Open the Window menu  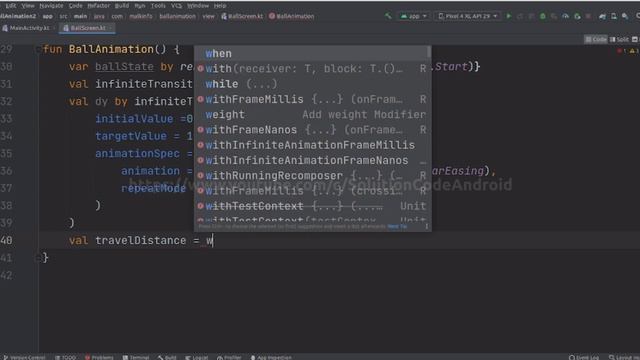tap(198, 6)
